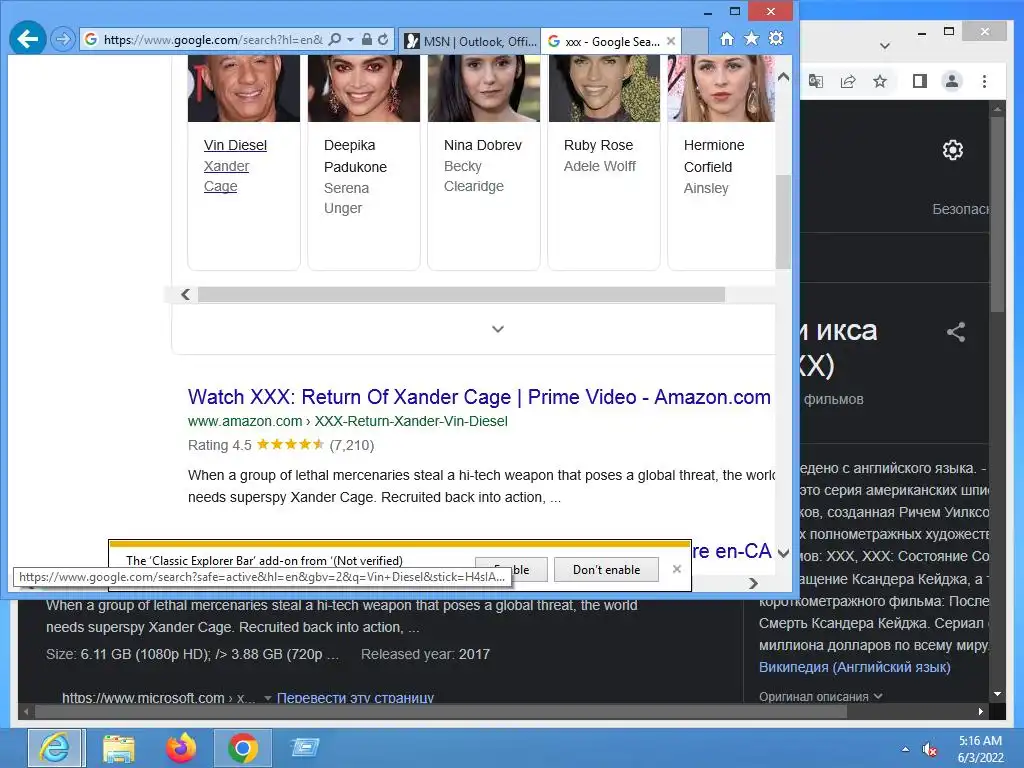Open the Chrome tab search chevron
This screenshot has width=1024, height=768.
pyautogui.click(x=885, y=46)
